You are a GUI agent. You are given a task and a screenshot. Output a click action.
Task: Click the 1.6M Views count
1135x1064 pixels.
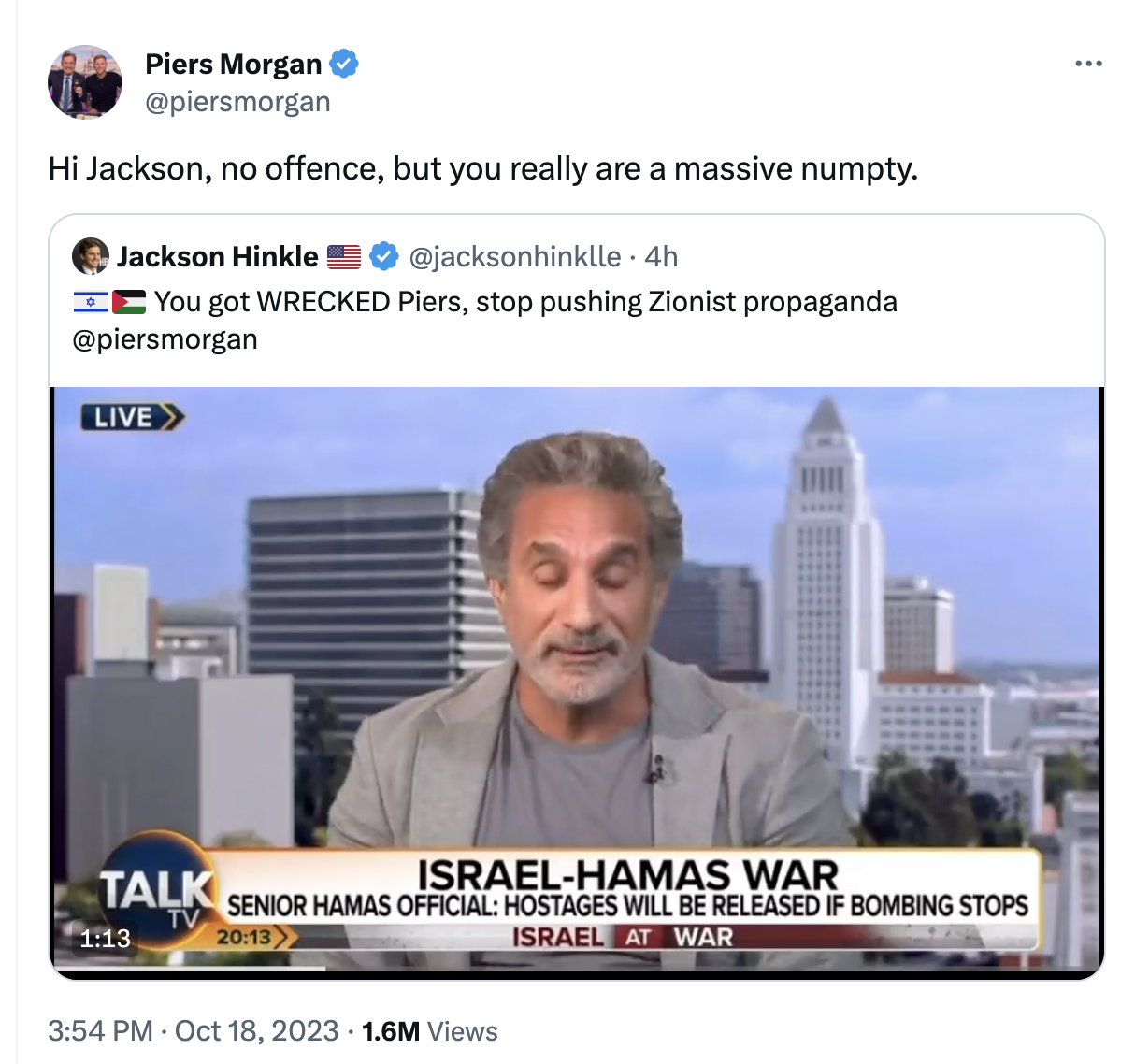coord(429,1031)
